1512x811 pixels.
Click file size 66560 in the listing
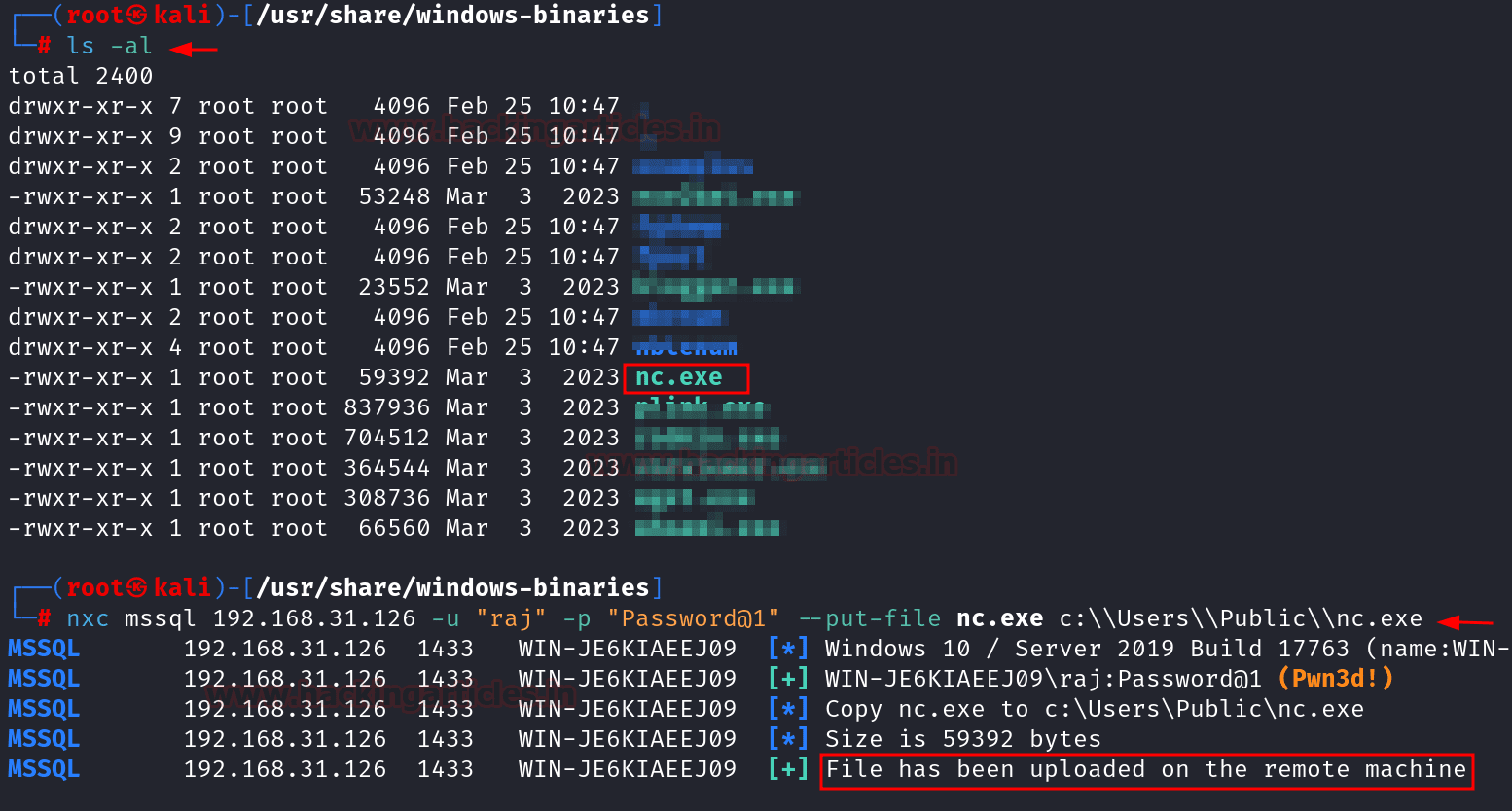394,528
